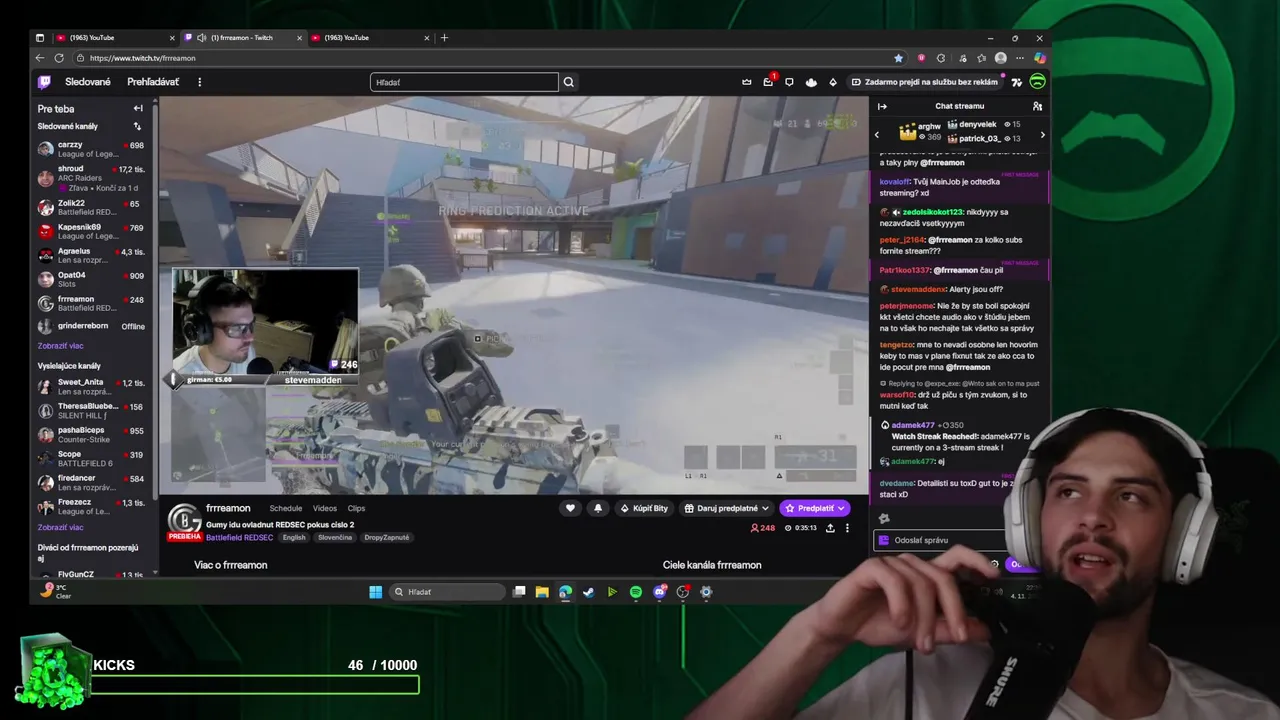Image resolution: width=1280 pixels, height=720 pixels.
Task: Click the search magnifier button on Twitch
Action: click(568, 82)
